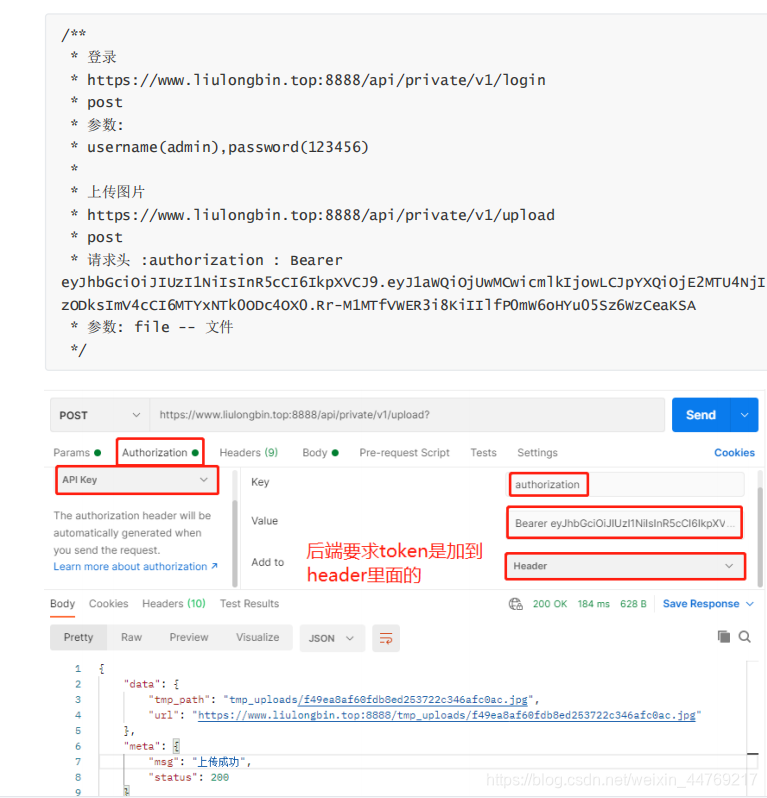Click the search response magnifier icon

745,637
